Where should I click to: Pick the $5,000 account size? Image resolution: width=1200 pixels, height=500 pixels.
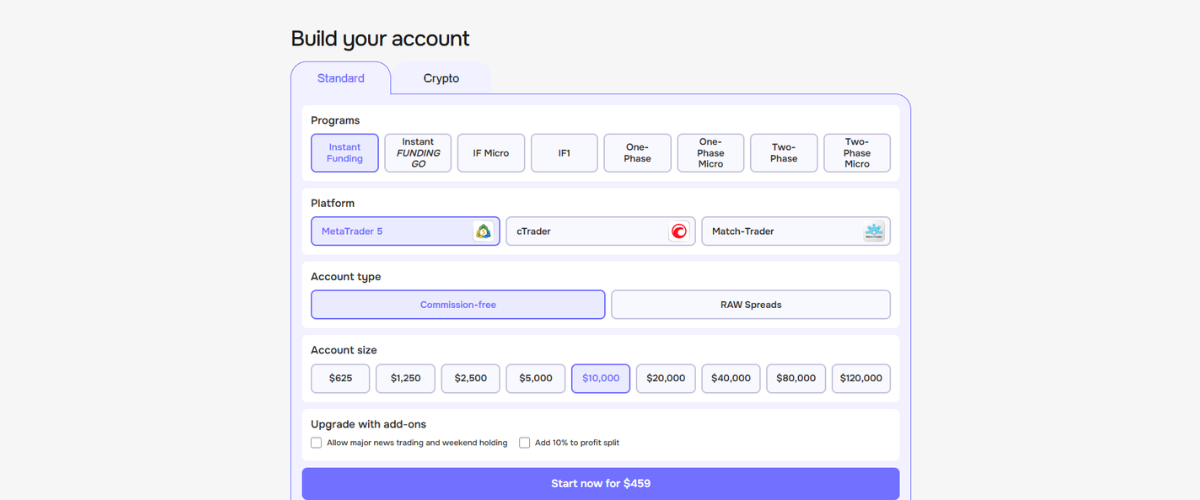pyautogui.click(x=536, y=378)
